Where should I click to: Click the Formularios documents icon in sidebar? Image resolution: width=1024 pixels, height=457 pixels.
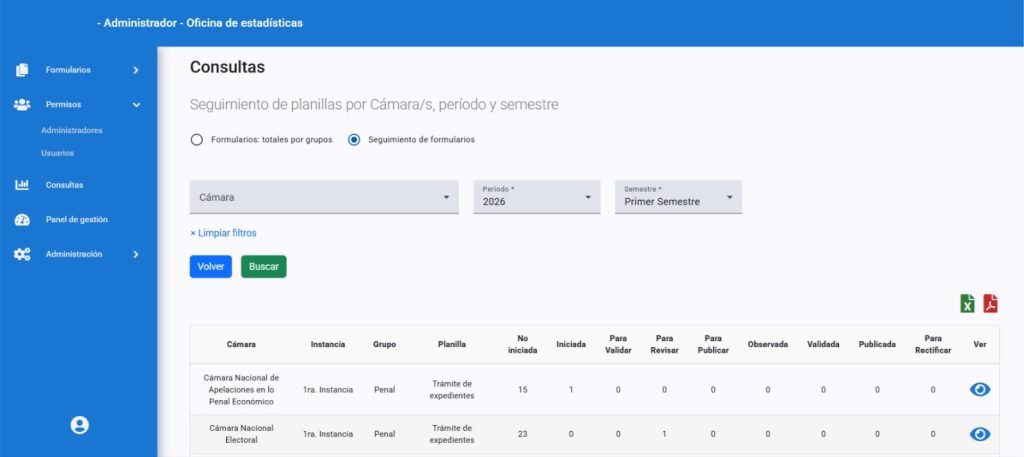click(x=22, y=70)
